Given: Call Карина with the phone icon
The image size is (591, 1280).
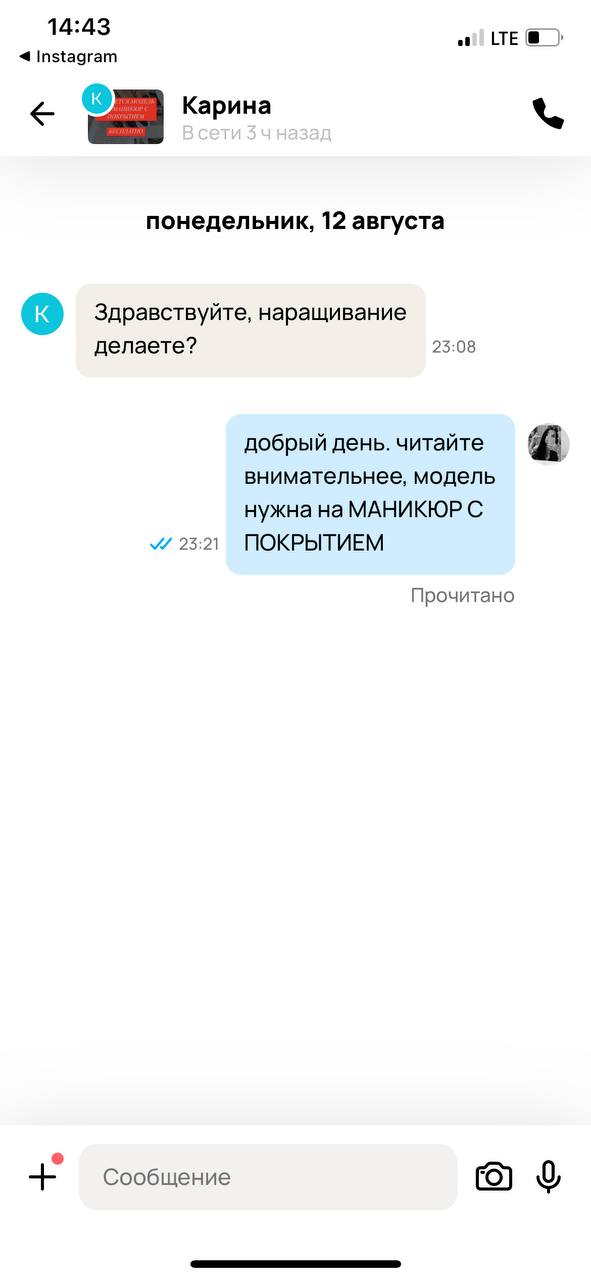Looking at the screenshot, I should (x=548, y=114).
